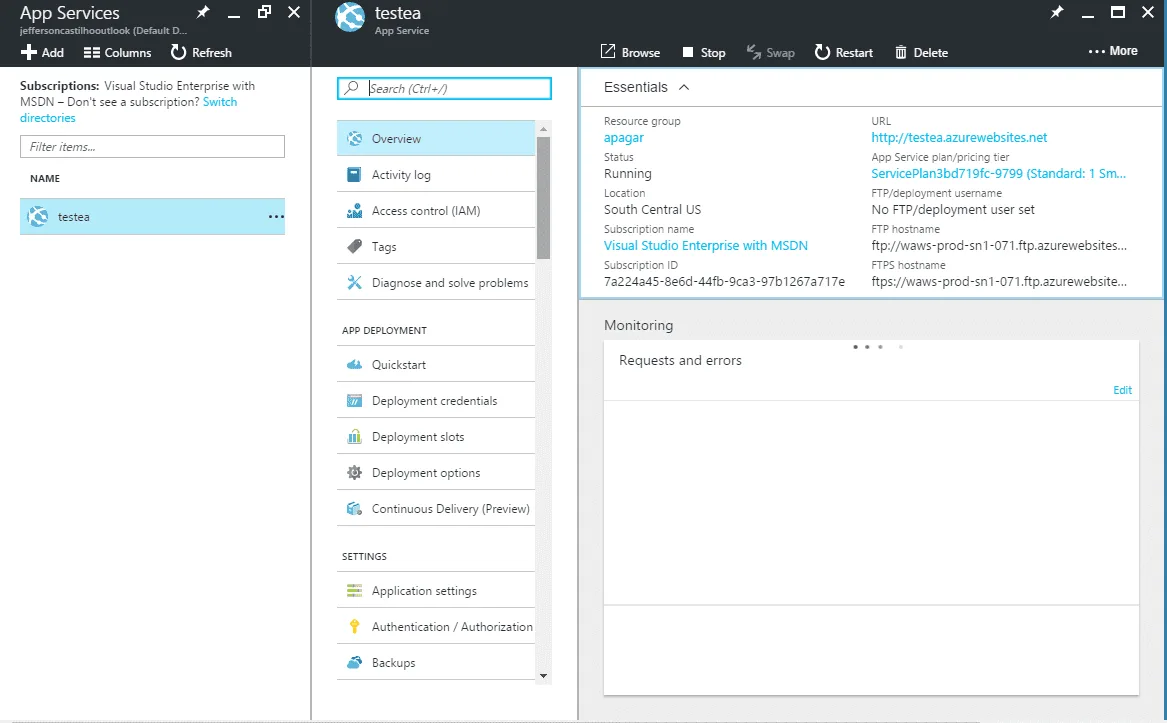
Task: Click the Overview globe icon in menu
Action: click(x=354, y=138)
